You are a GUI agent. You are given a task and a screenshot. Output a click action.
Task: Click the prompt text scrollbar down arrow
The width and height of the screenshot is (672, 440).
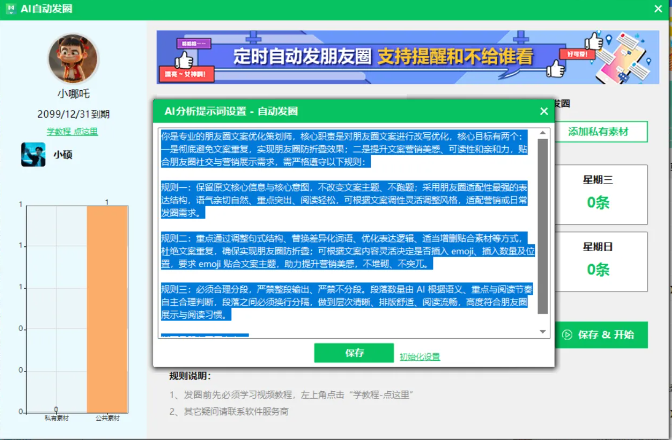coord(543,332)
